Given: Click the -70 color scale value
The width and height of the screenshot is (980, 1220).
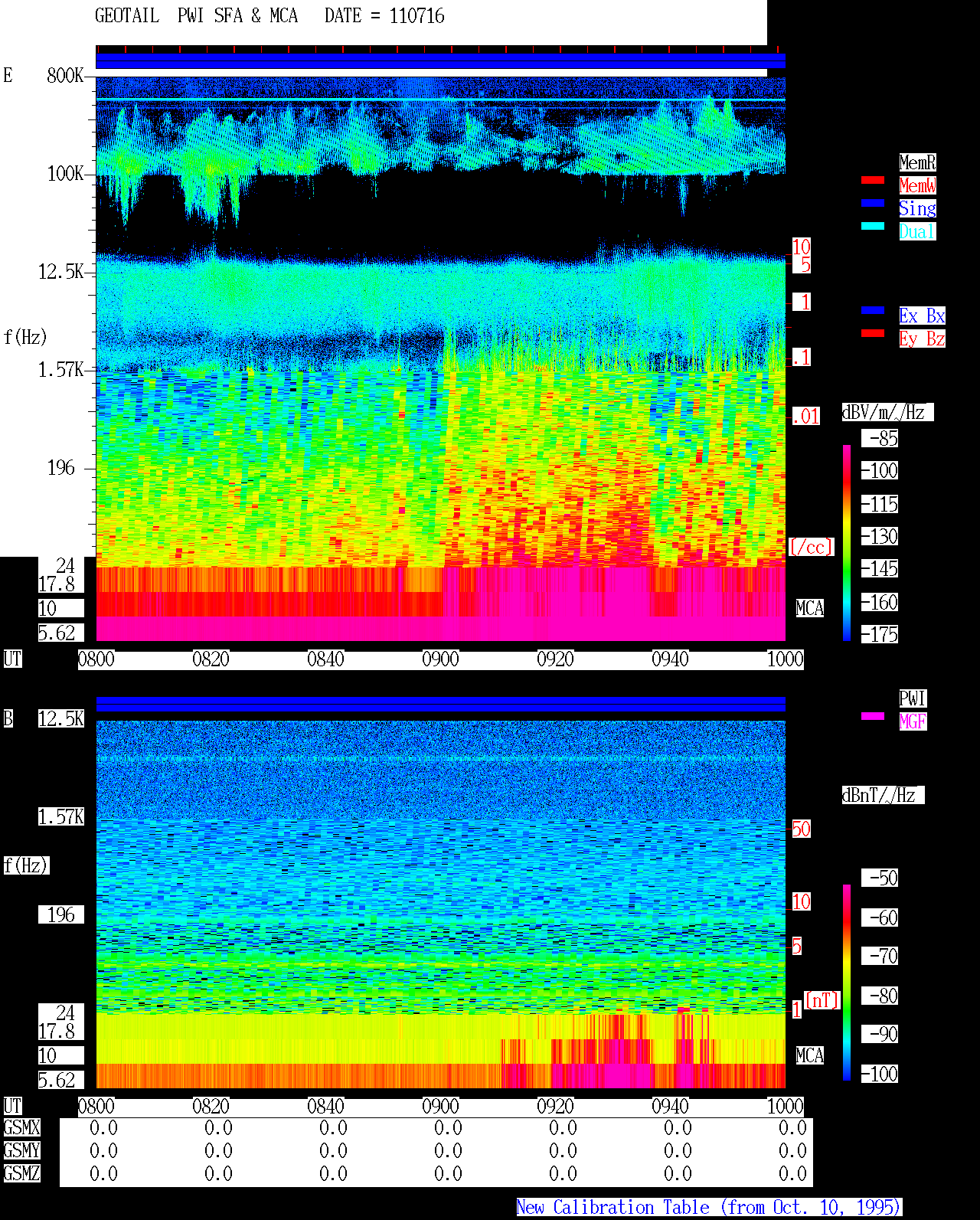Looking at the screenshot, I should click(x=880, y=956).
